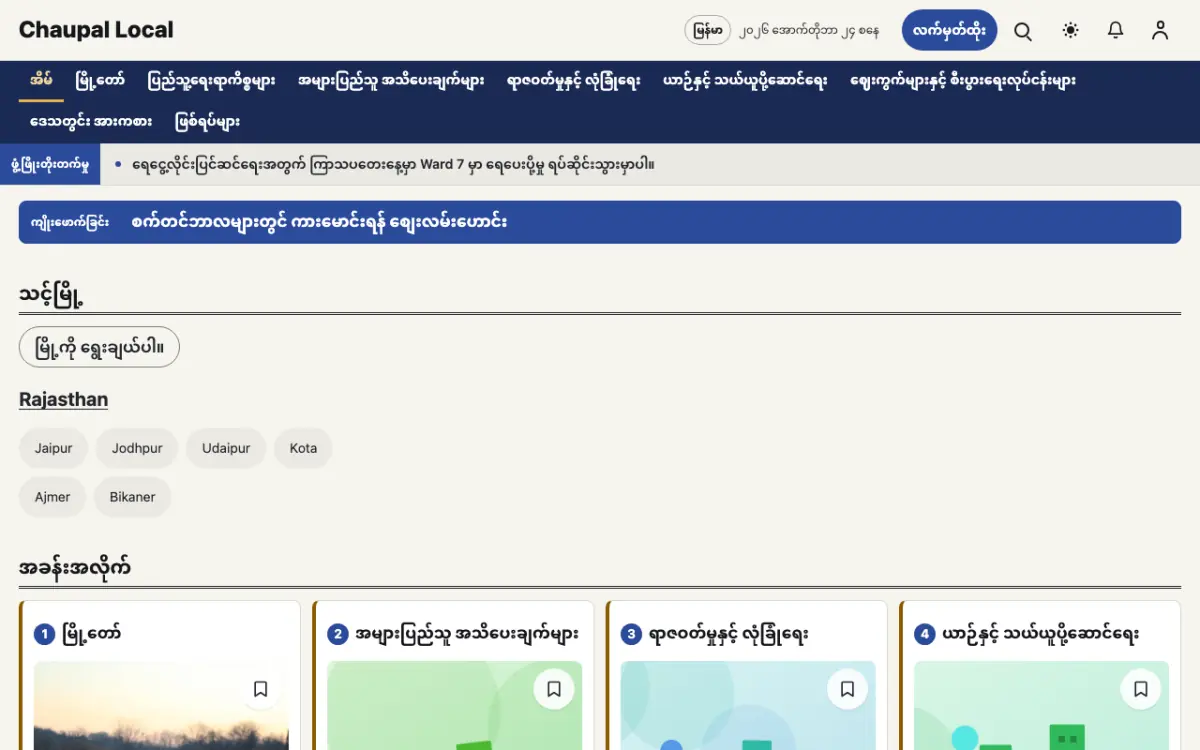Open section card 3 ရာဇဝတ်မှုနှင့် လုံခြုံရေး title
This screenshot has height=750, width=1200.
(729, 634)
